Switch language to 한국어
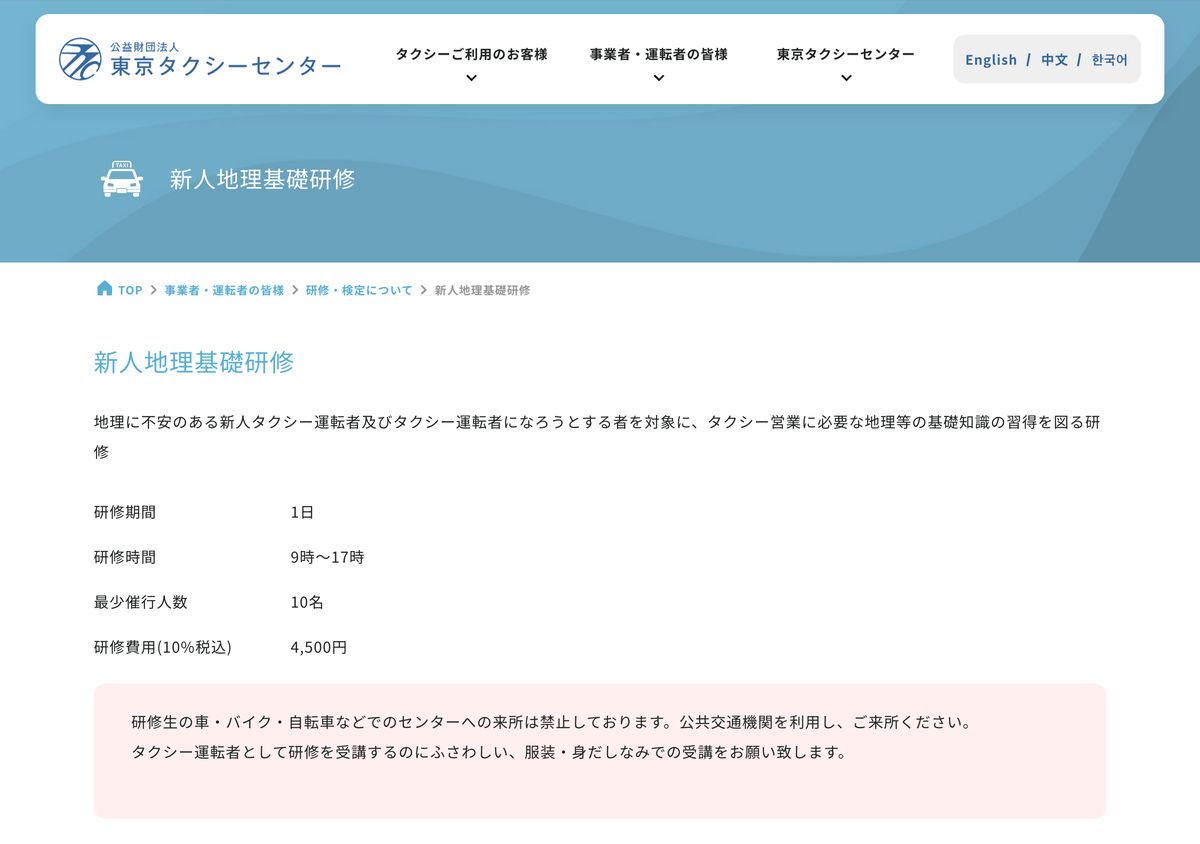 pyautogui.click(x=1109, y=60)
